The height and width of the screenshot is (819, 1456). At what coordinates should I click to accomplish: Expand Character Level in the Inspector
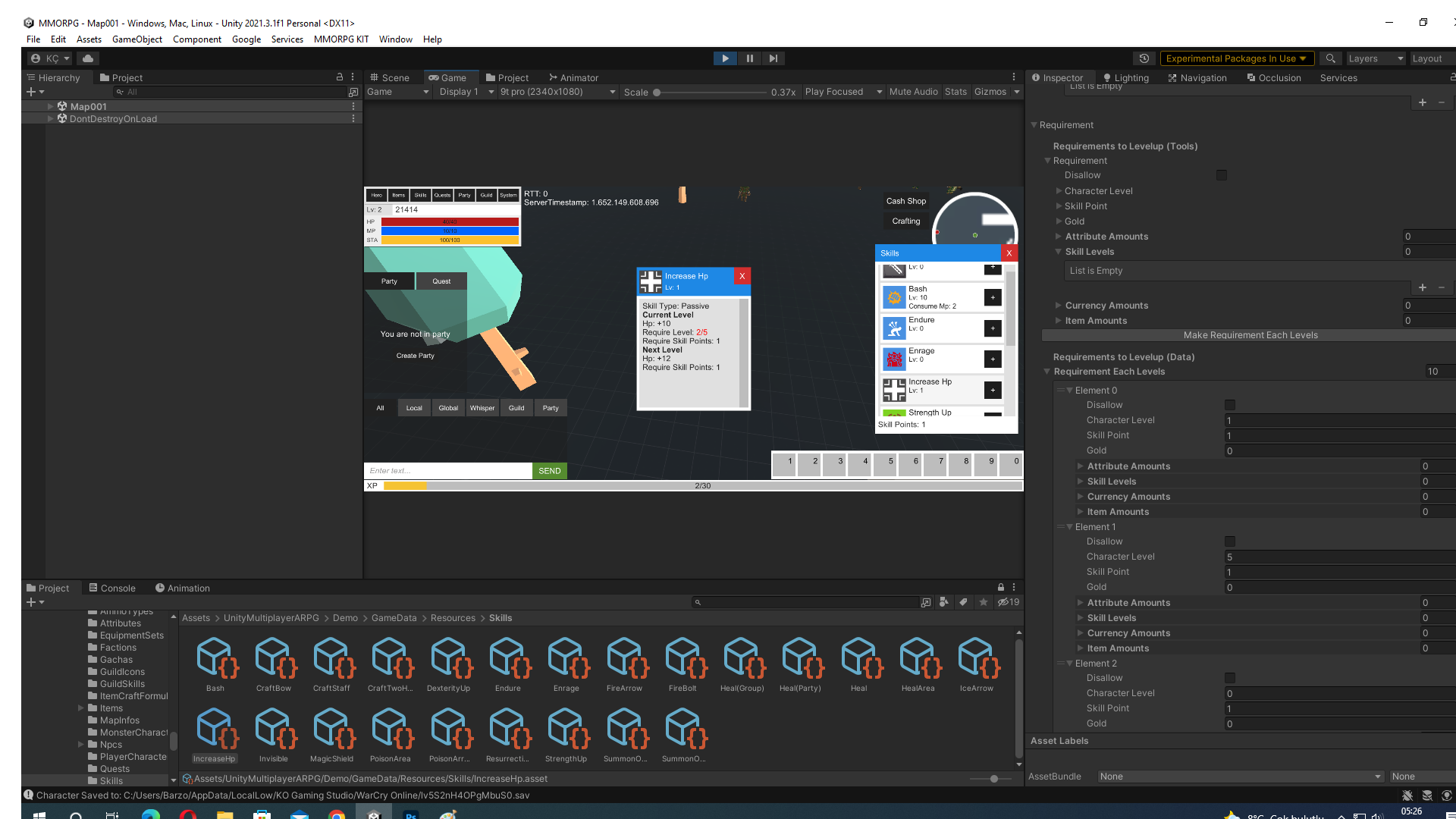[1059, 191]
